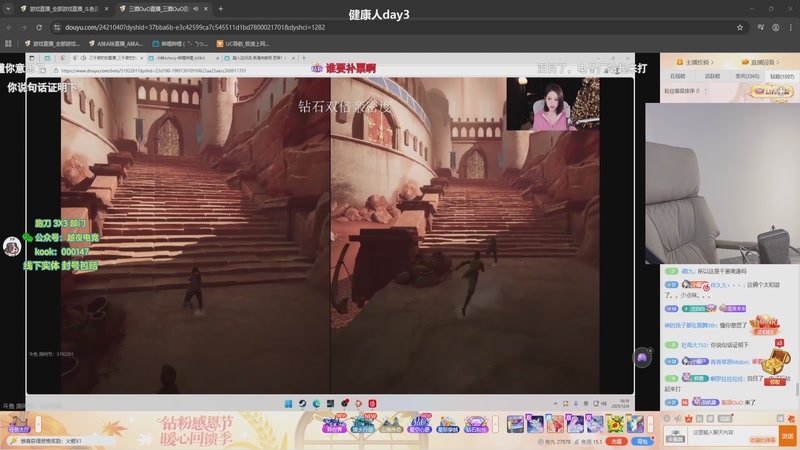Open the first NEW-badged purple gift icon
This screenshot has width=800, height=450.
click(334, 423)
